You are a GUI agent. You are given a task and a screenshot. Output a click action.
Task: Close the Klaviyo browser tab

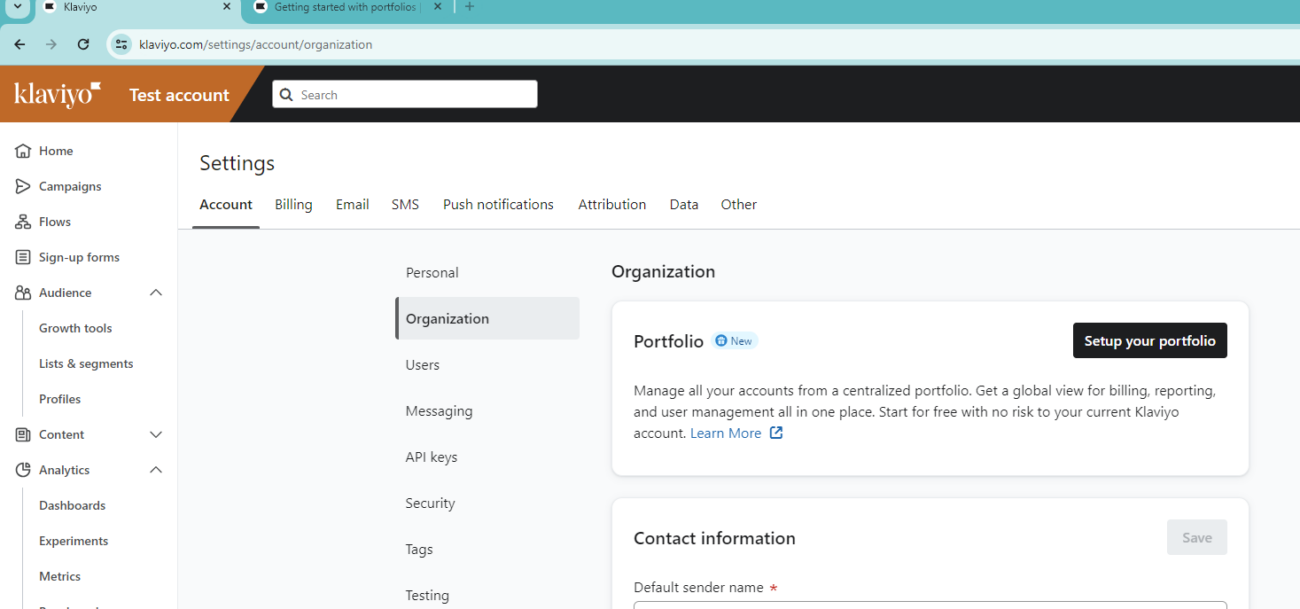226,7
